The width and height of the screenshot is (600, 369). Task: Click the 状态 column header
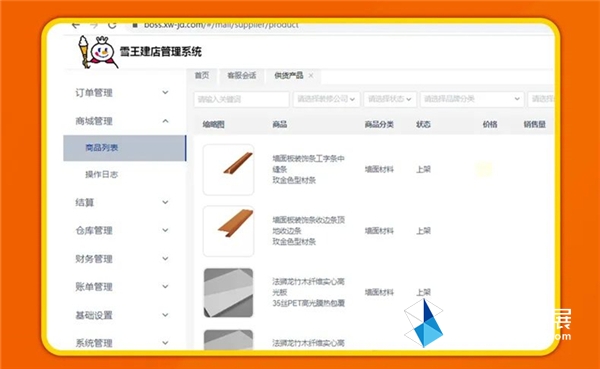[x=424, y=124]
